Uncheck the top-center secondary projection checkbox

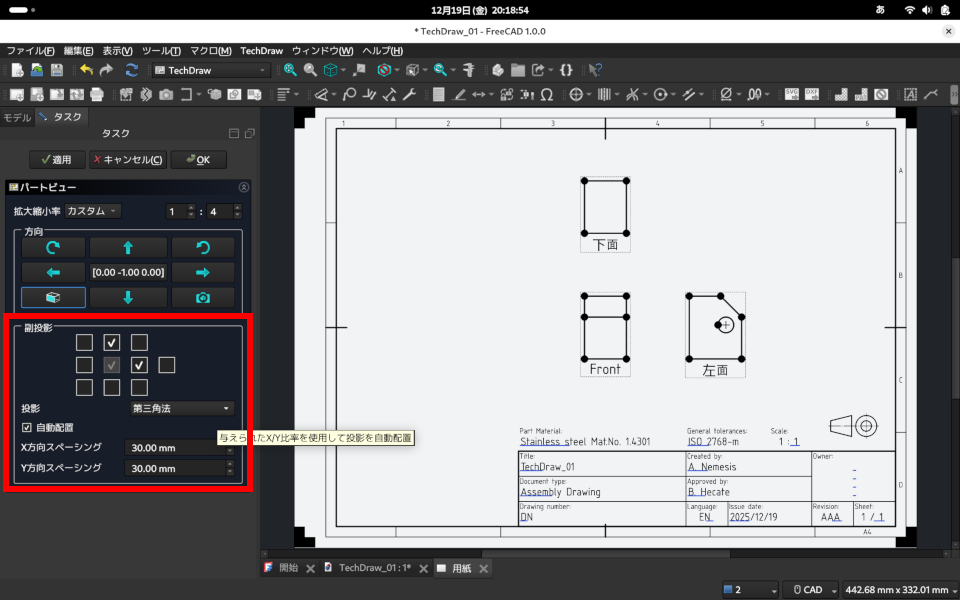pos(111,343)
